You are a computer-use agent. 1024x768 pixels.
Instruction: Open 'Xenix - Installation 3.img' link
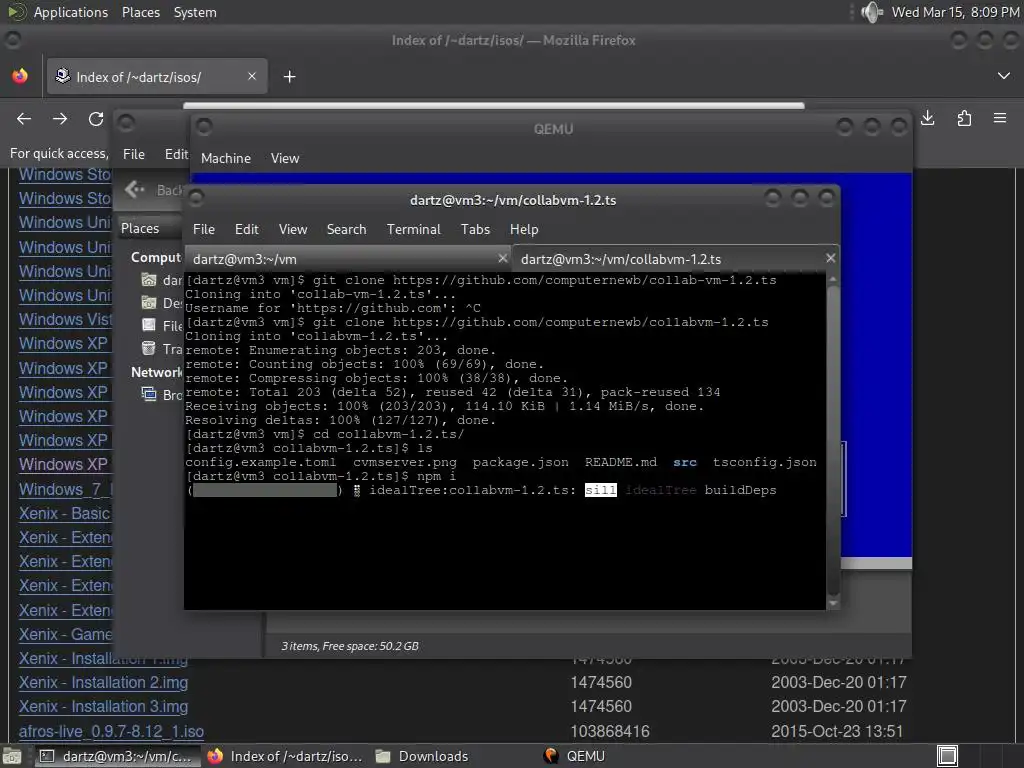[x=103, y=707]
